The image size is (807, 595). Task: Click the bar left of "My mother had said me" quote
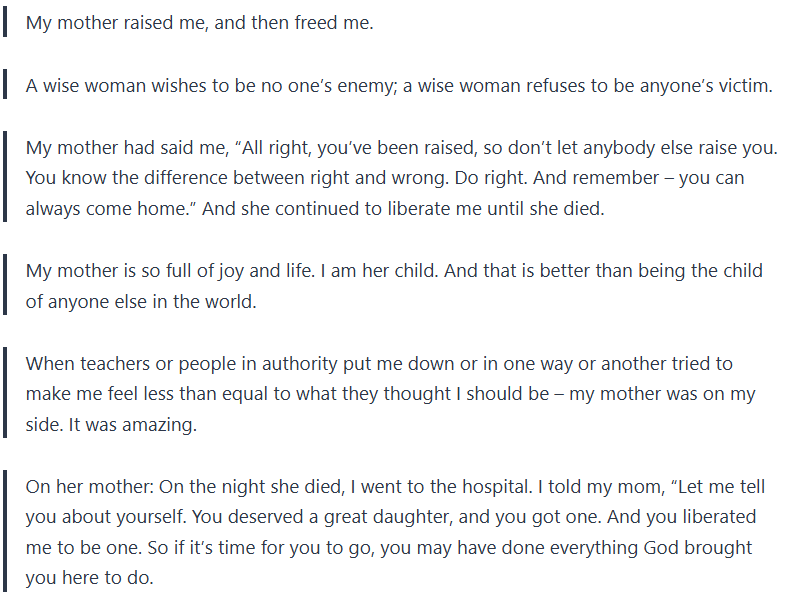[x=6, y=179]
